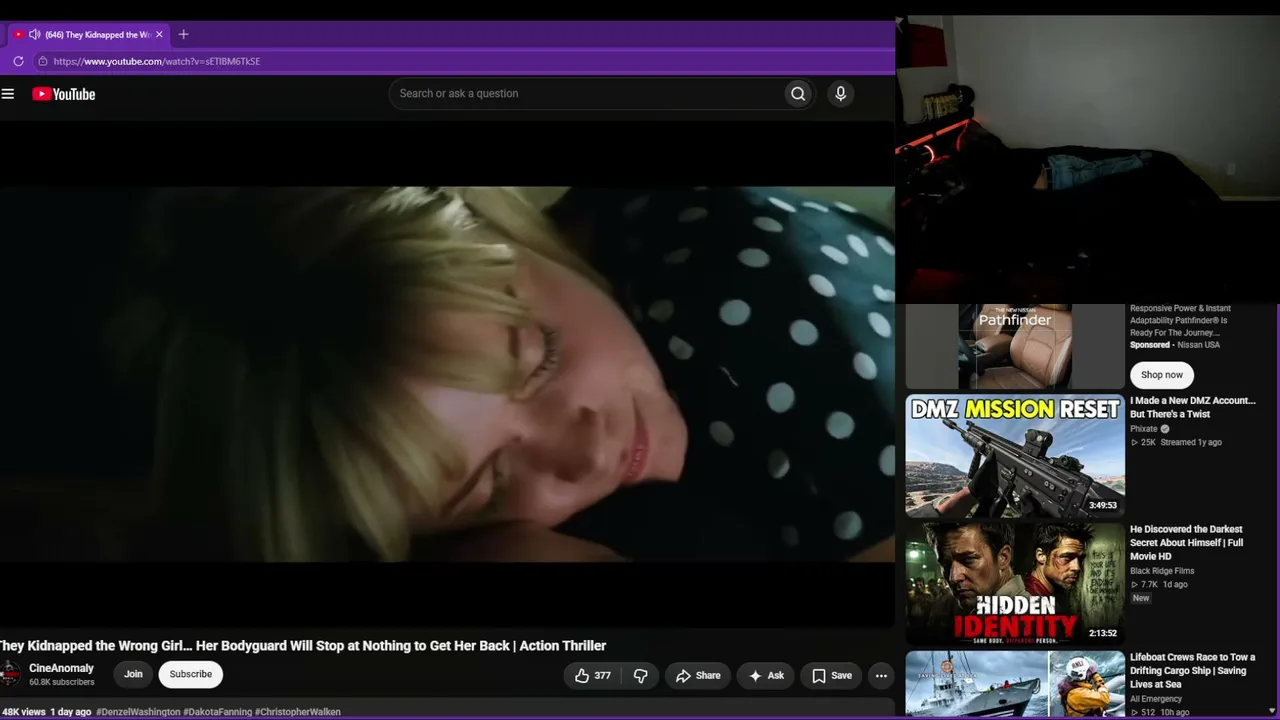
Task: Join the CineAnomaly channel membership
Action: point(133,674)
